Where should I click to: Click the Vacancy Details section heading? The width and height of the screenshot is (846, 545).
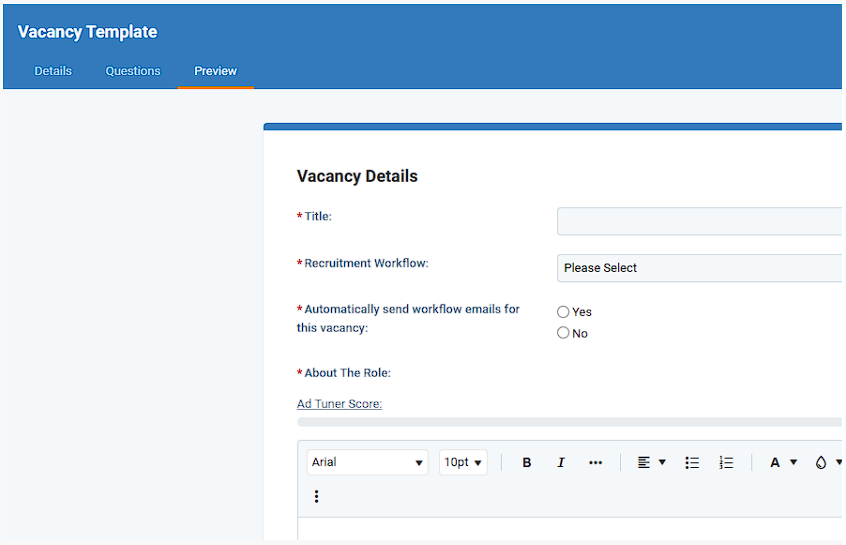(357, 176)
